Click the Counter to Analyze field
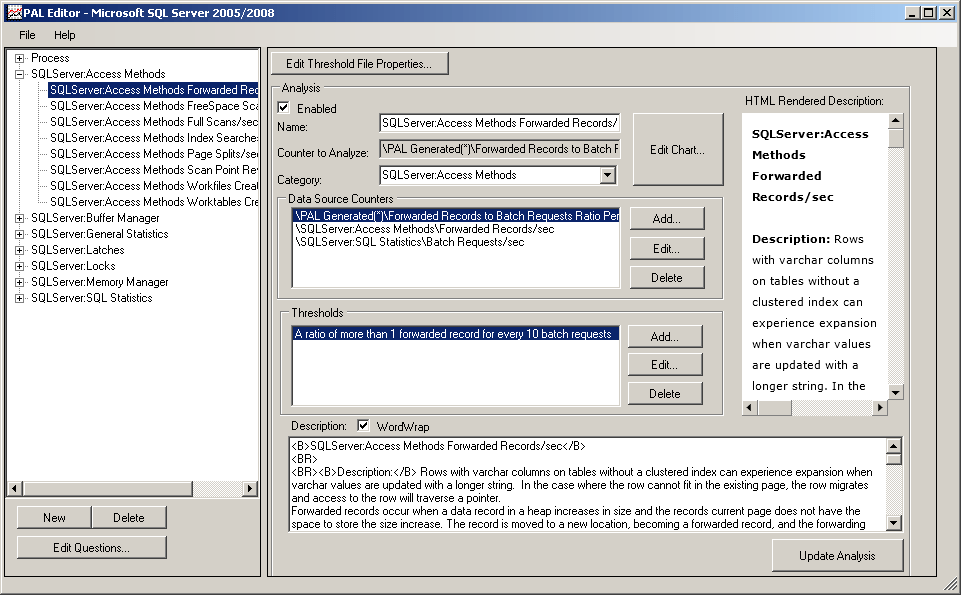 coord(499,149)
